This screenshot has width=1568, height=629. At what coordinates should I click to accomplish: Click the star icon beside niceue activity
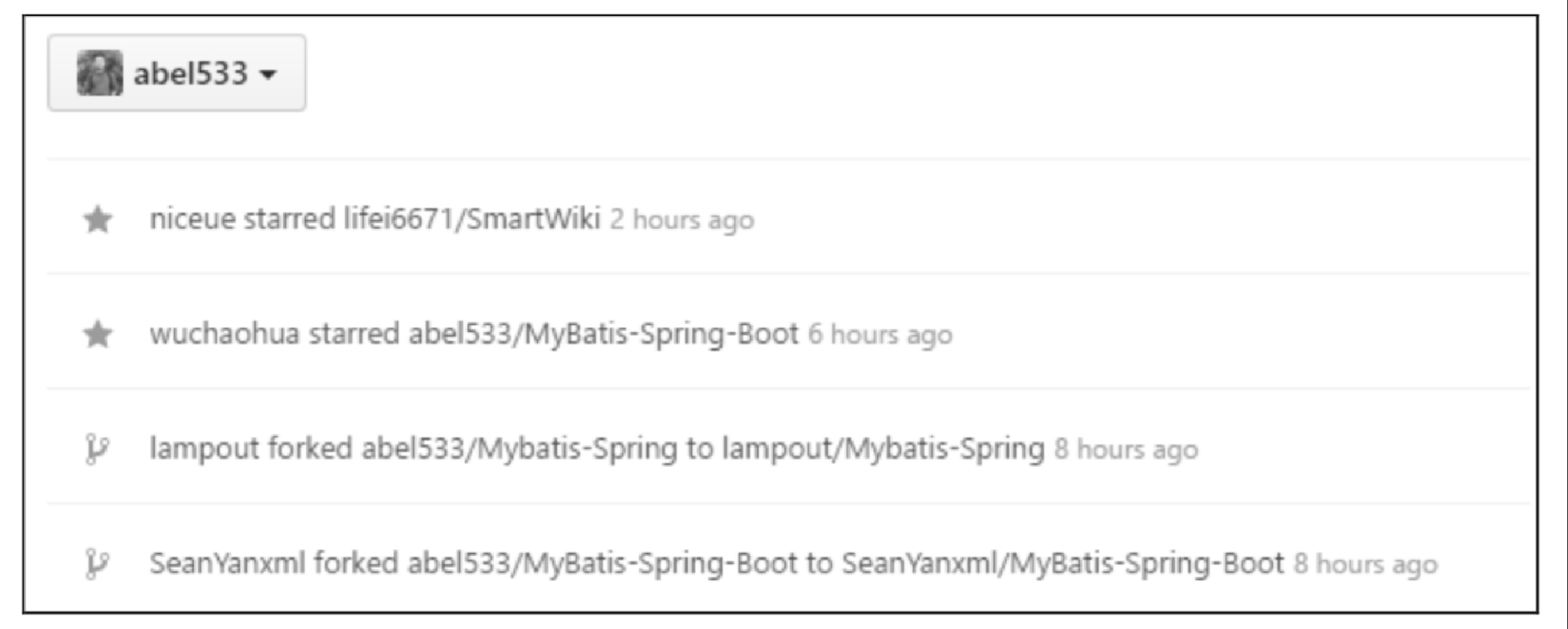(x=98, y=219)
